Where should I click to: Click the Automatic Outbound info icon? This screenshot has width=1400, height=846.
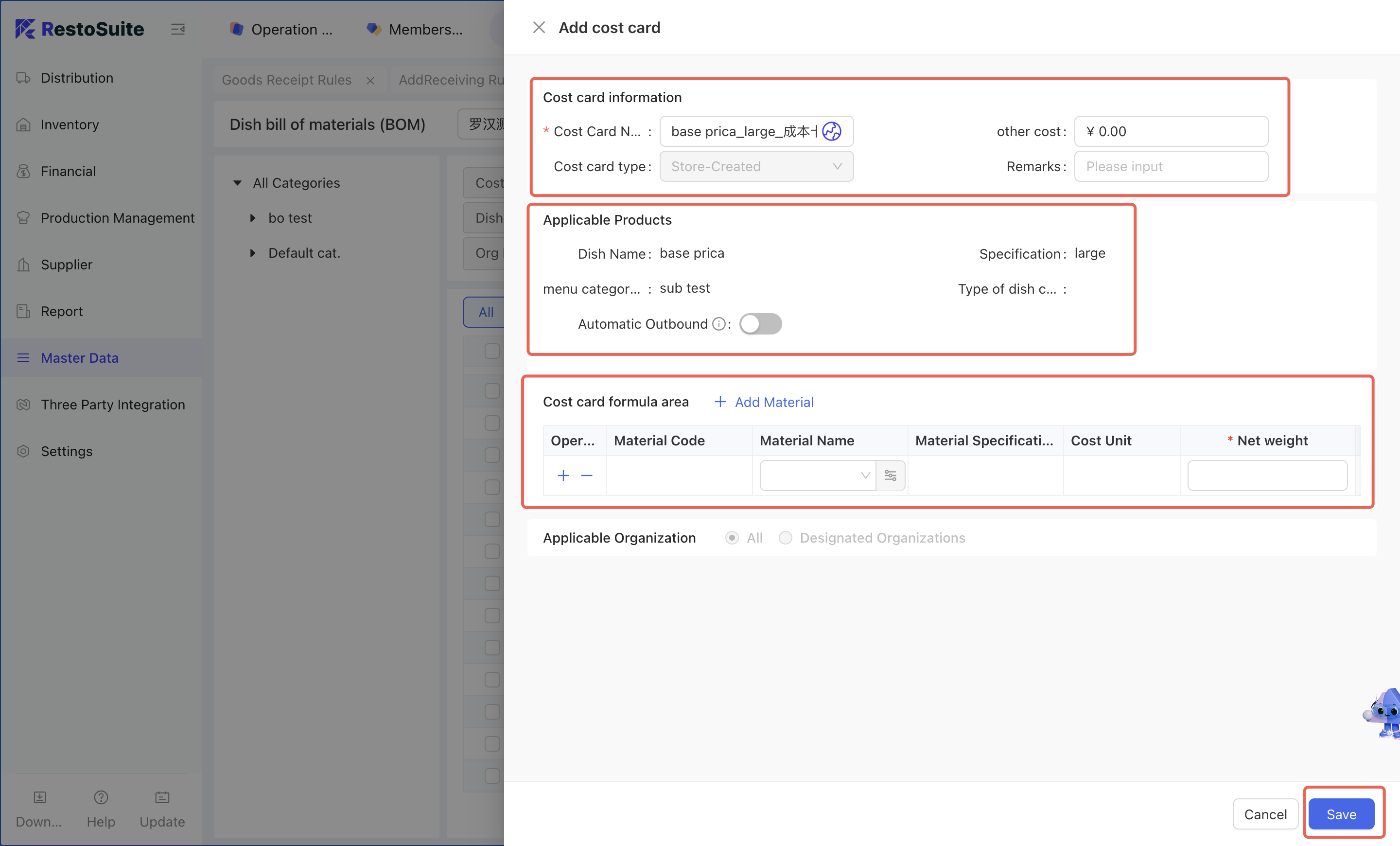[x=719, y=324]
